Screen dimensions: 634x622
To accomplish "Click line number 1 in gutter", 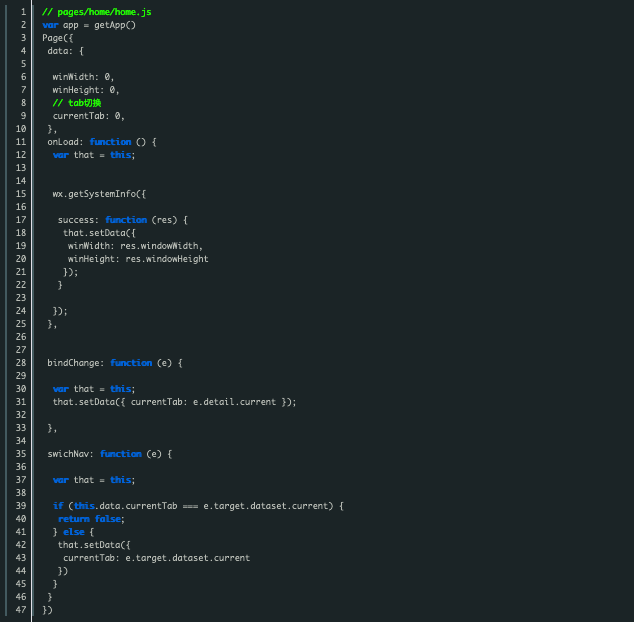I will (23, 12).
